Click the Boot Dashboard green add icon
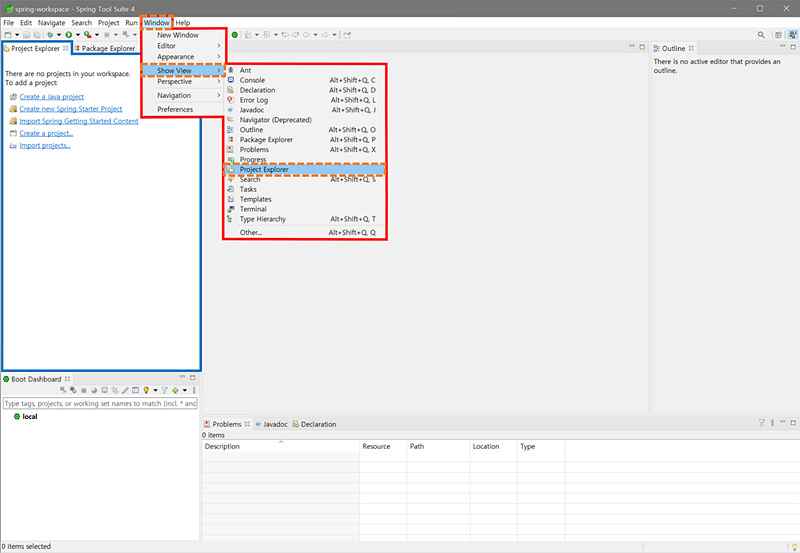800x553 pixels. [175, 390]
